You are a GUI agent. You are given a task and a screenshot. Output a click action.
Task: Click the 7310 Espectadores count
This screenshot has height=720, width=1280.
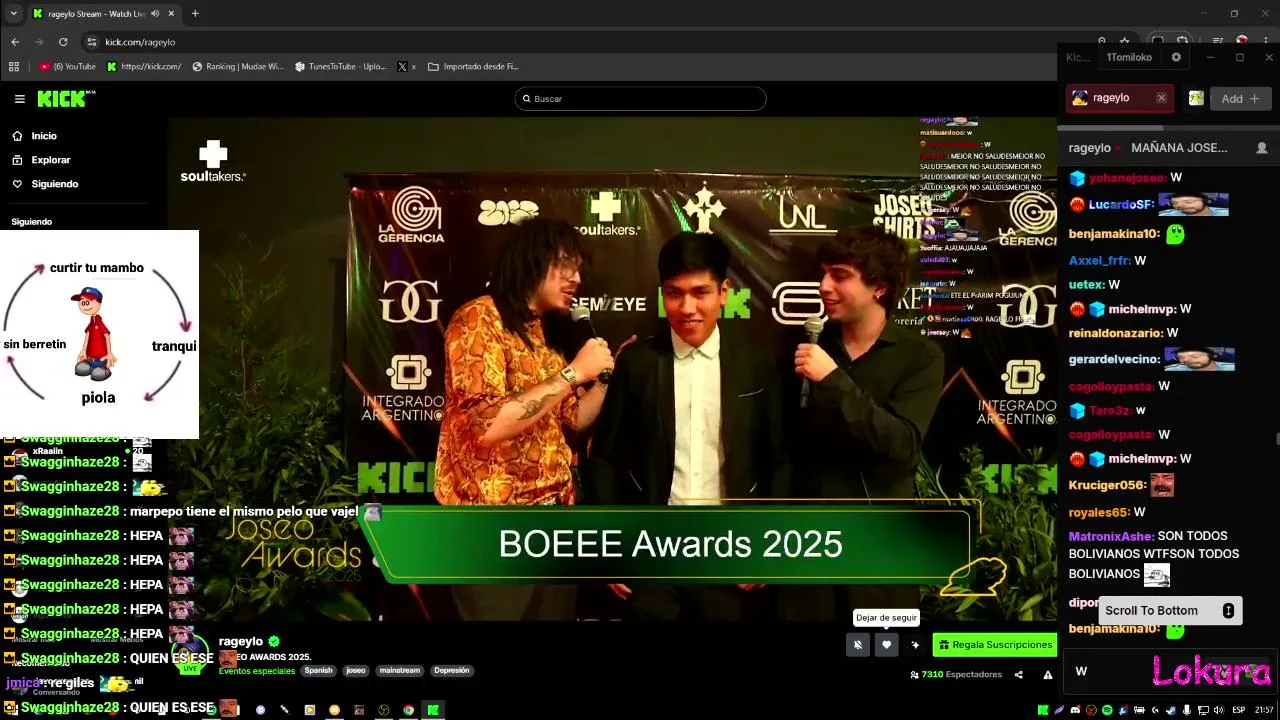956,675
